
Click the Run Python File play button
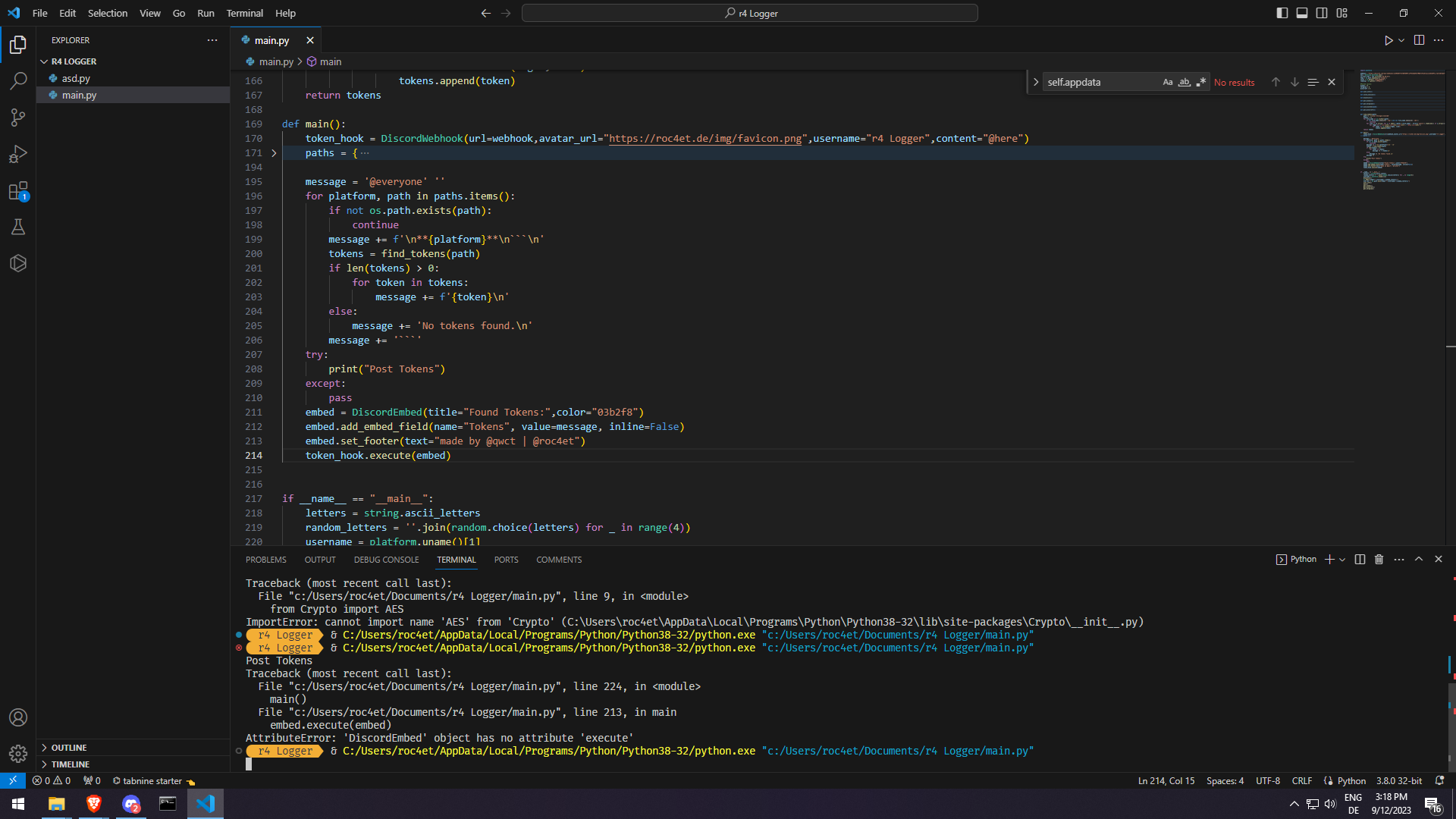[x=1388, y=40]
